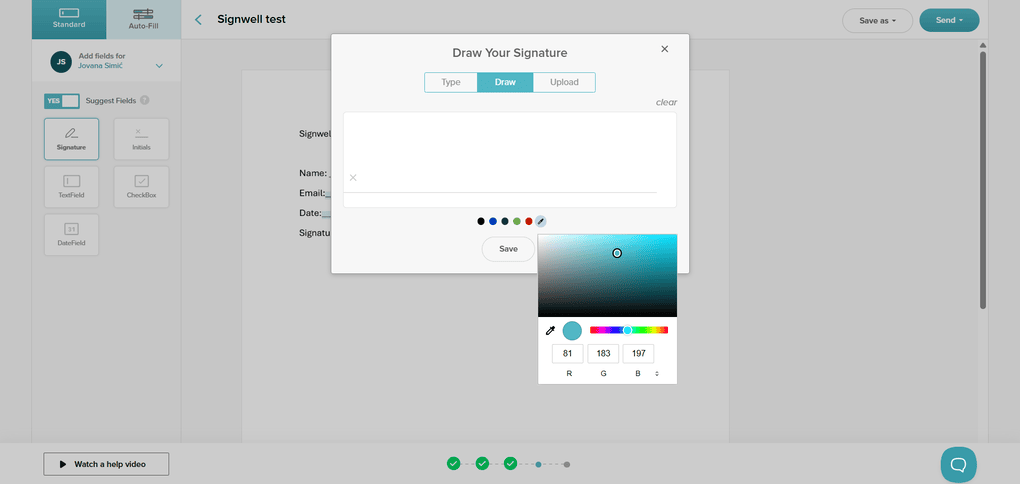The image size is (1020, 484).
Task: Click the clear link above canvas
Action: (x=666, y=102)
